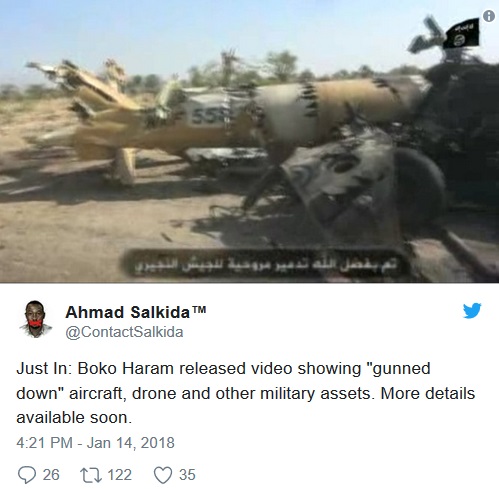Click the retweet arrows icon

[91, 475]
